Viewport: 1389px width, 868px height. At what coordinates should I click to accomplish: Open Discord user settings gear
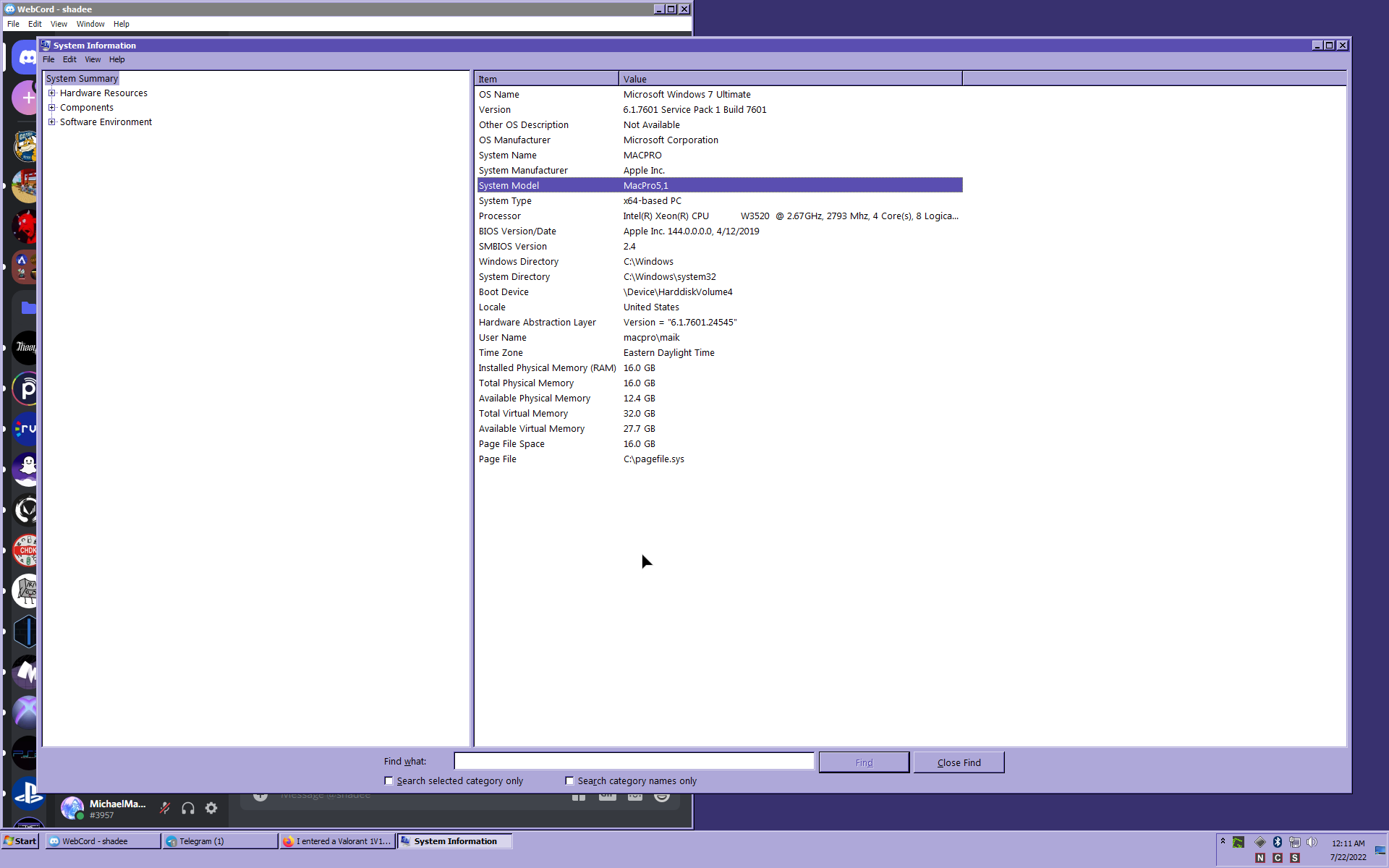point(211,808)
